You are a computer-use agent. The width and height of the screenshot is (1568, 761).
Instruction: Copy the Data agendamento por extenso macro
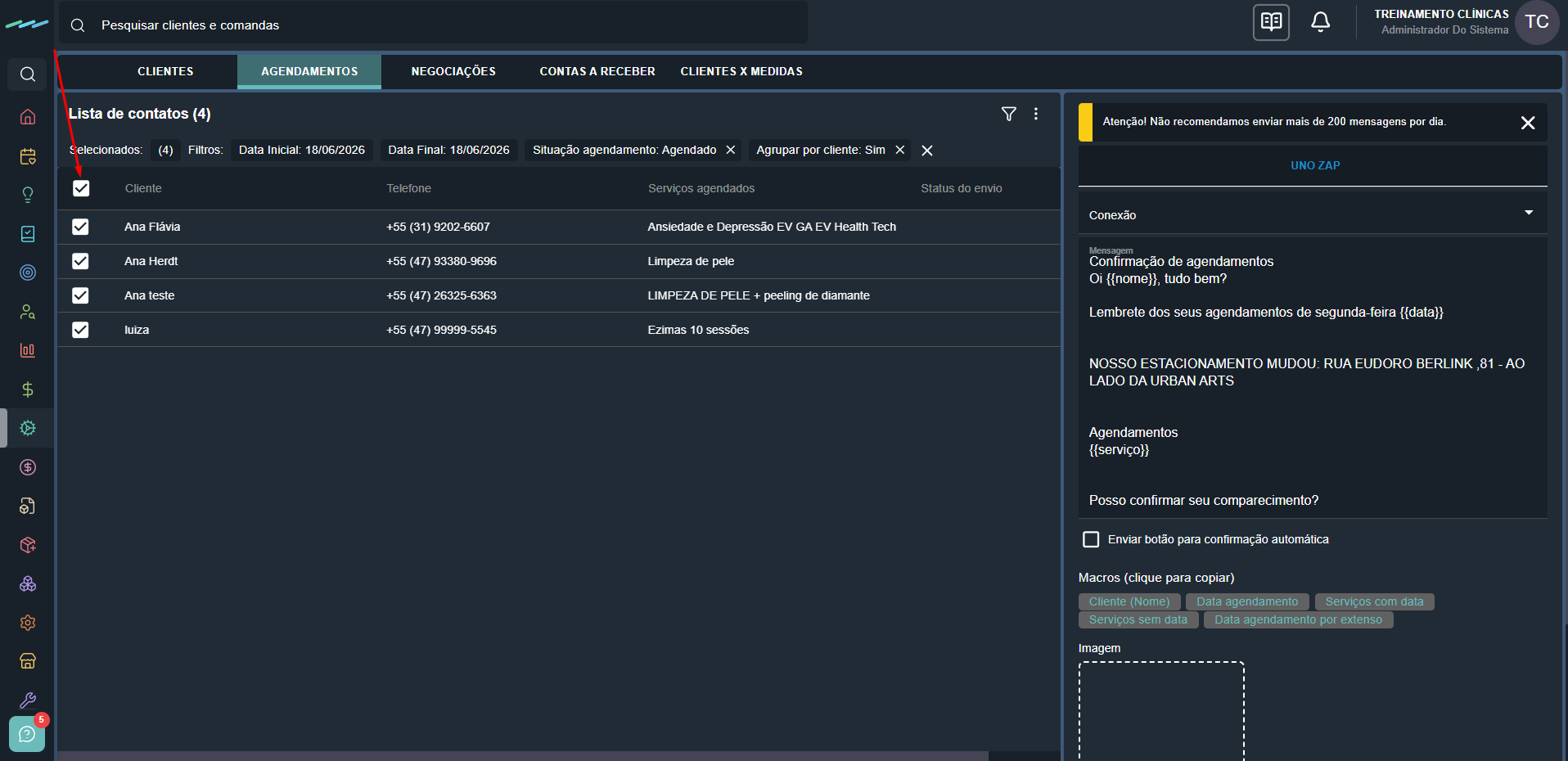[x=1298, y=619]
